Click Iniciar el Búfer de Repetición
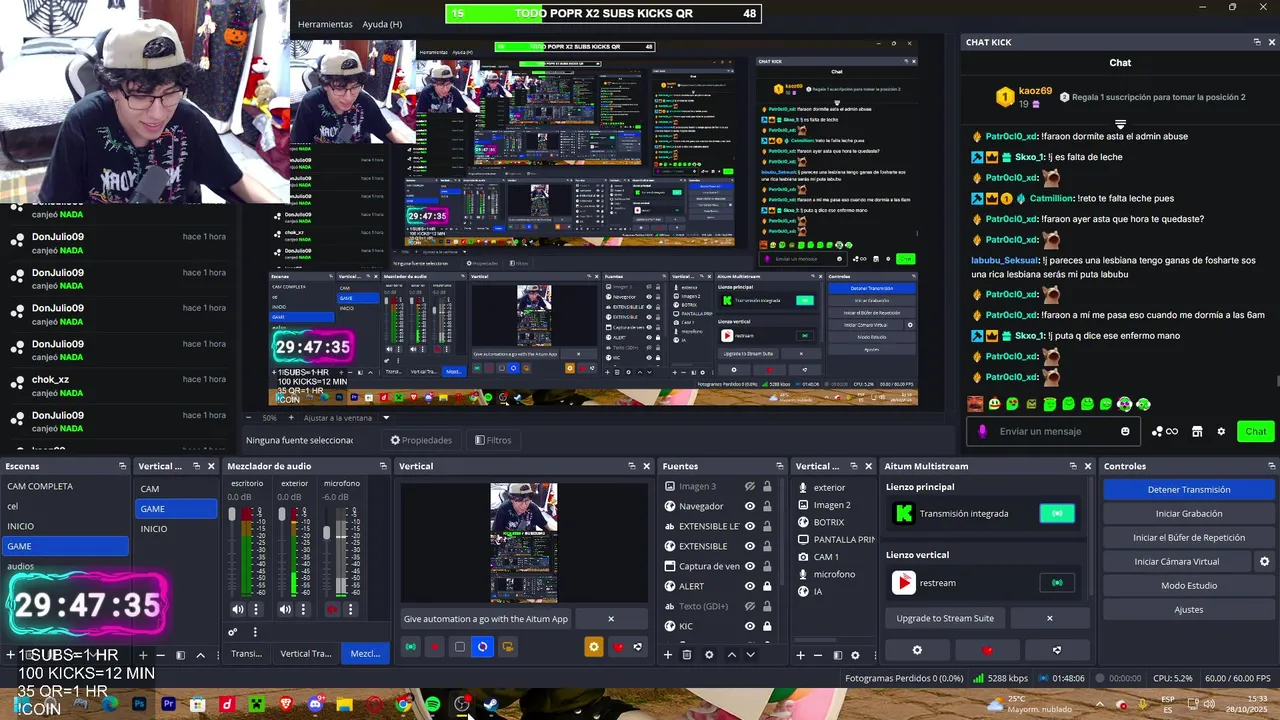This screenshot has height=720, width=1280. pos(1189,538)
